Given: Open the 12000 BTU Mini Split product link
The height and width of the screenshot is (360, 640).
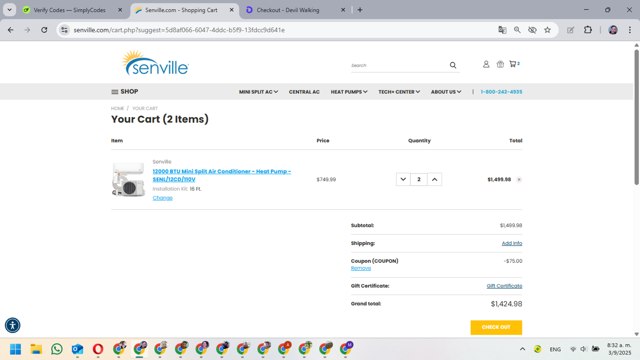Looking at the screenshot, I should (222, 175).
